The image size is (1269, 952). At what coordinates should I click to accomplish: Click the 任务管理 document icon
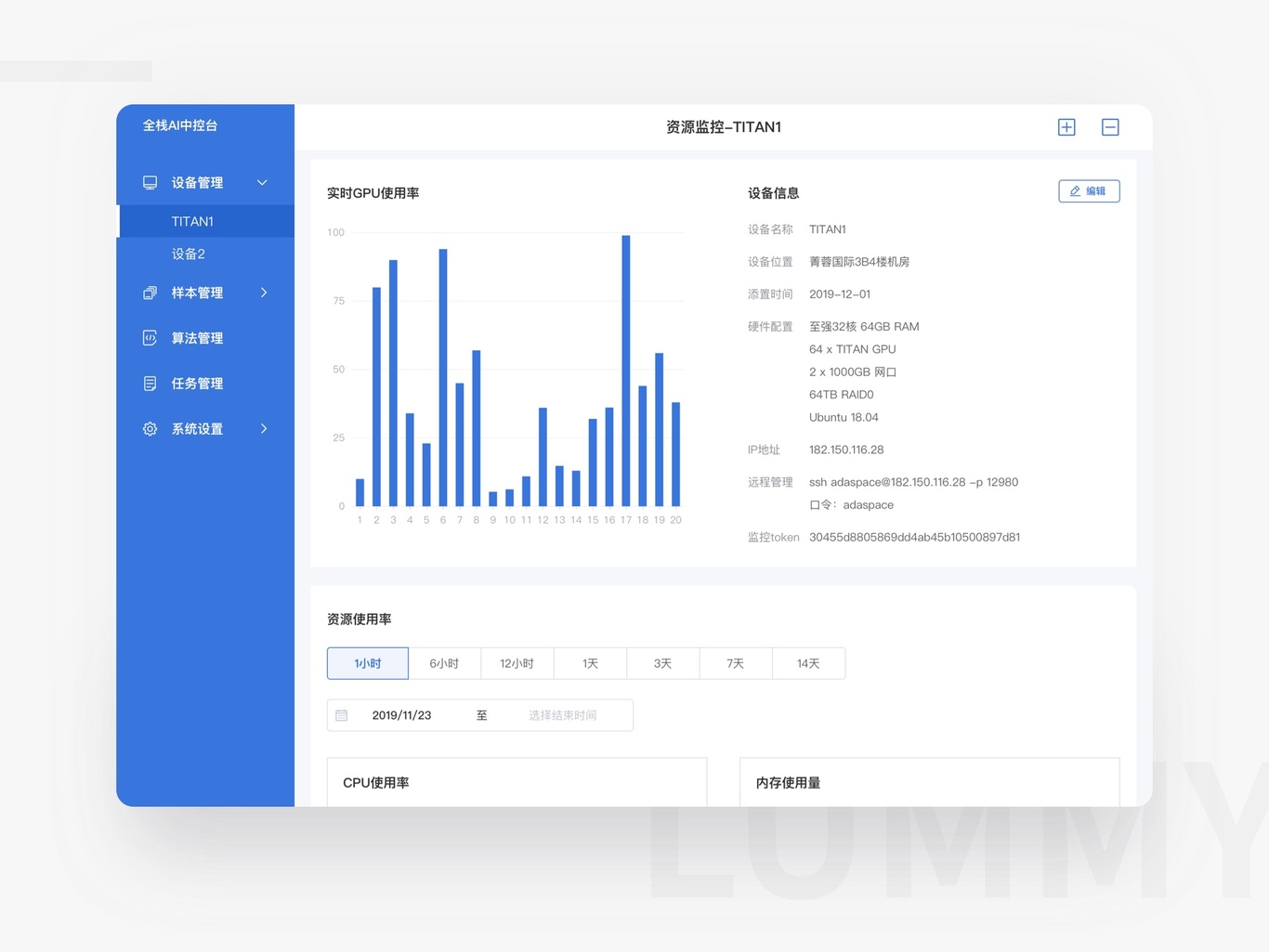coord(150,384)
